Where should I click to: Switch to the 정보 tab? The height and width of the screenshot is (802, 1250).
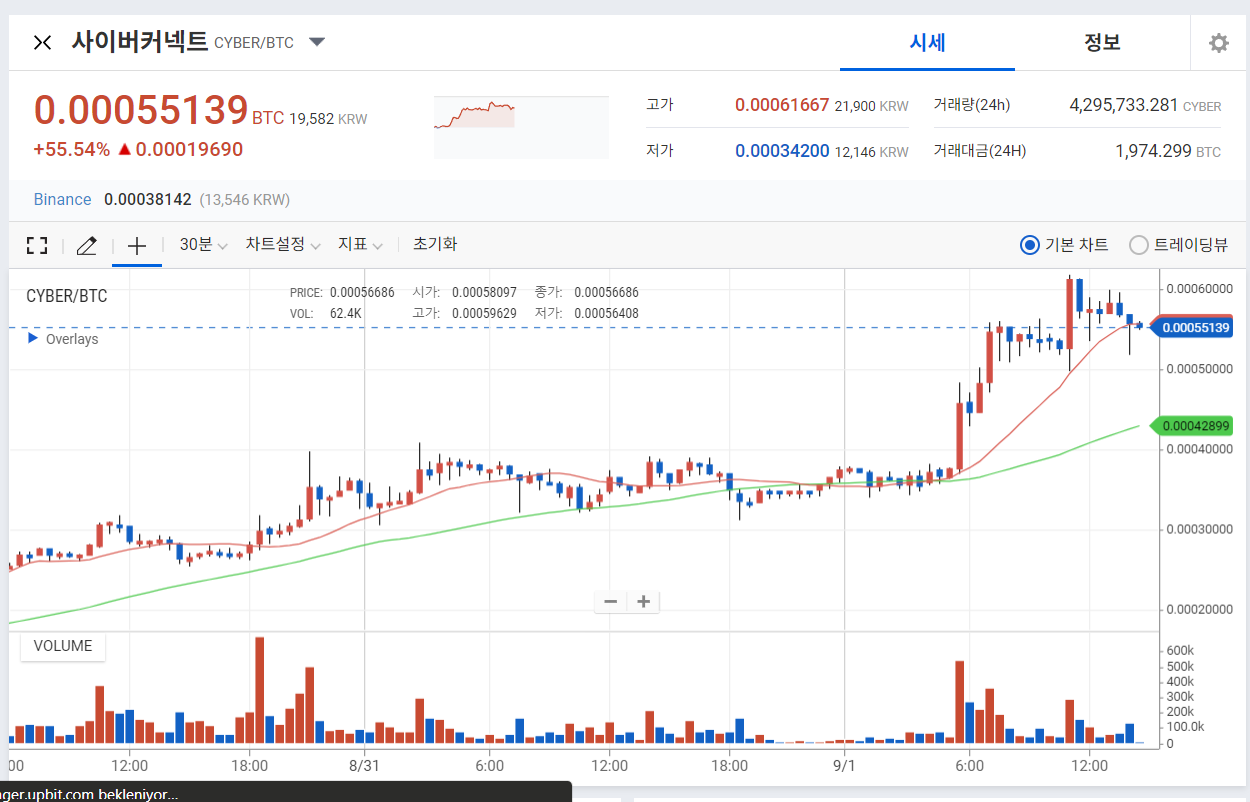pos(1102,43)
